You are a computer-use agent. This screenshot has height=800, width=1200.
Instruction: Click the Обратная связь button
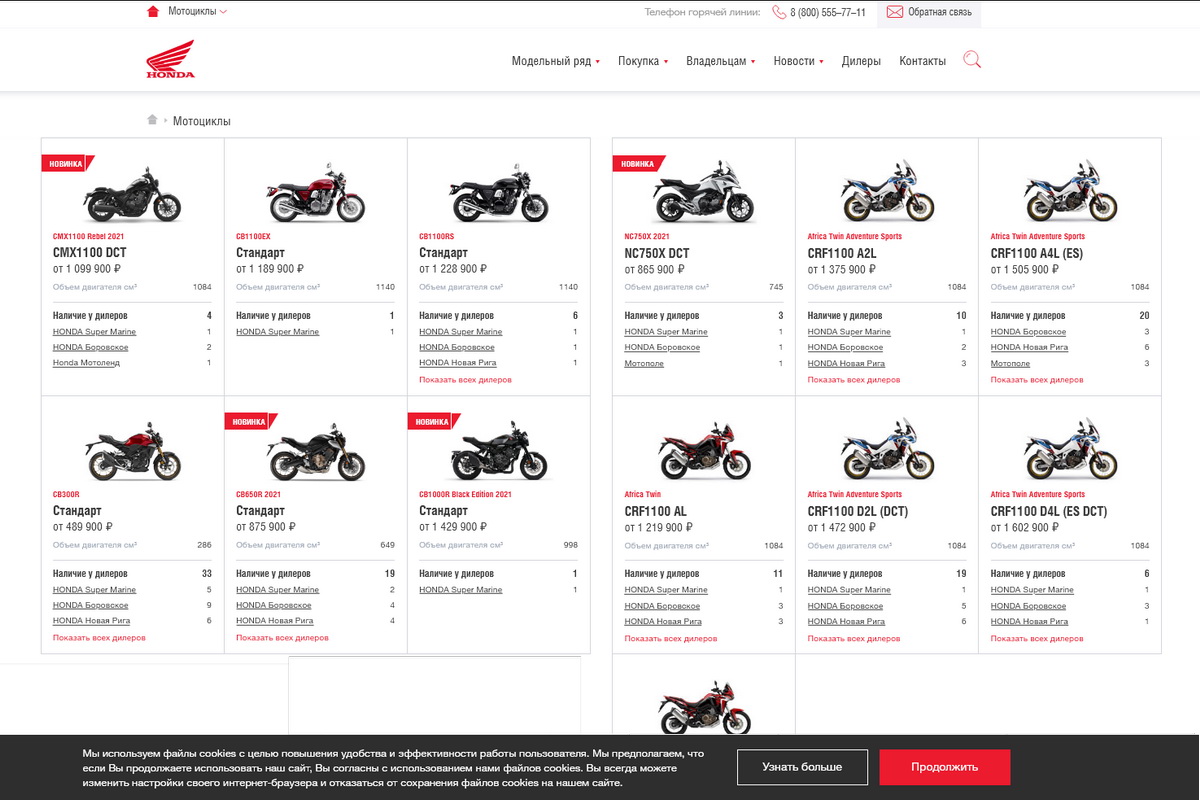point(929,13)
